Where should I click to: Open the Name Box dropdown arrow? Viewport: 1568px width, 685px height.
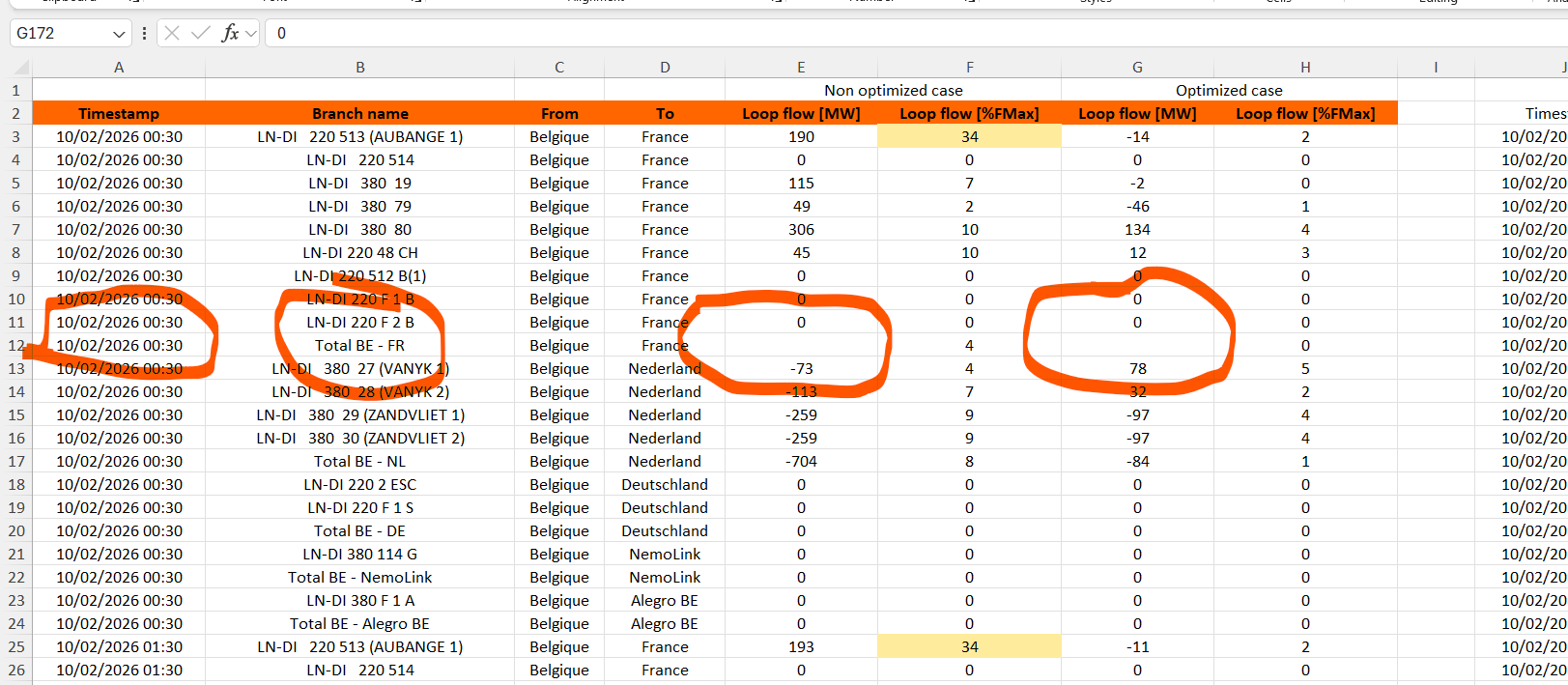pyautogui.click(x=119, y=34)
